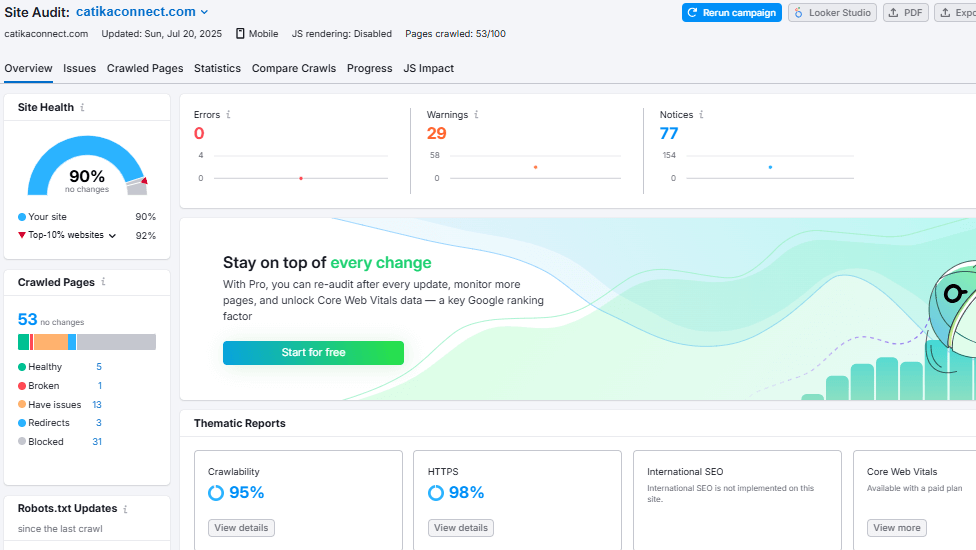The height and width of the screenshot is (550, 976).
Task: Open the Have issues count 13
Action: [x=97, y=404]
